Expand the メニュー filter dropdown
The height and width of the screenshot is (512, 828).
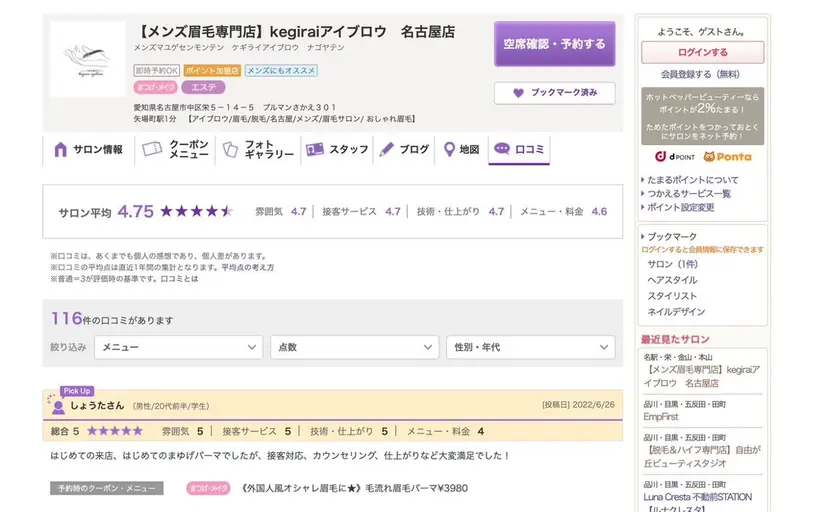point(178,347)
